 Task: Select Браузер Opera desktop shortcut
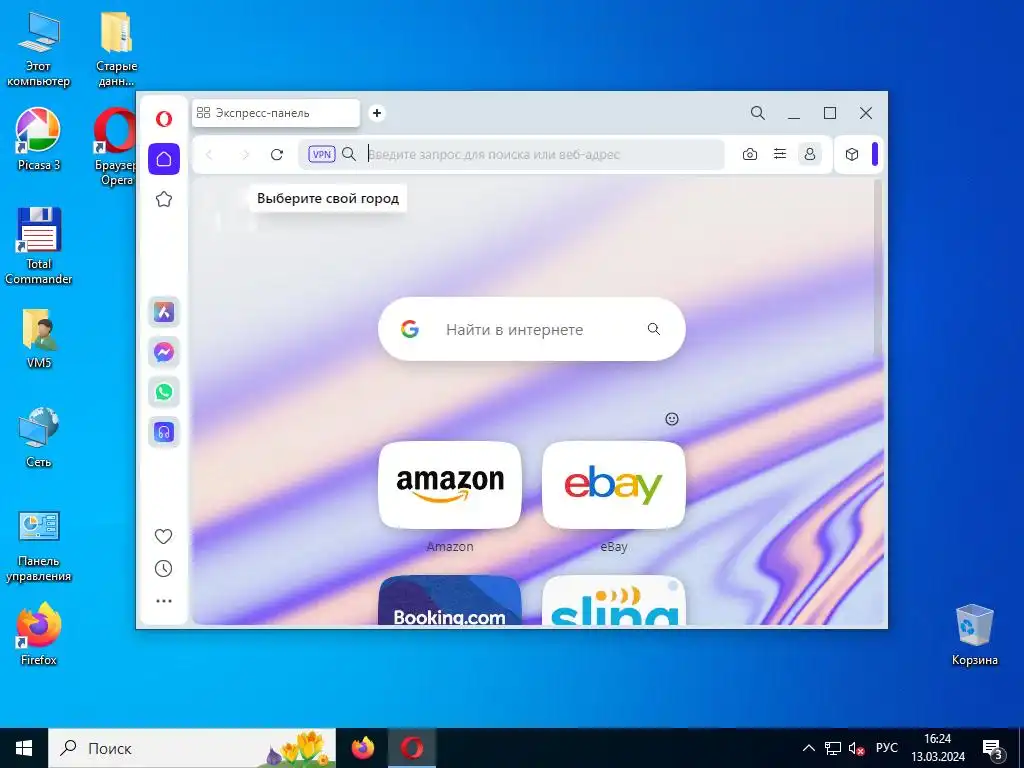pos(115,146)
